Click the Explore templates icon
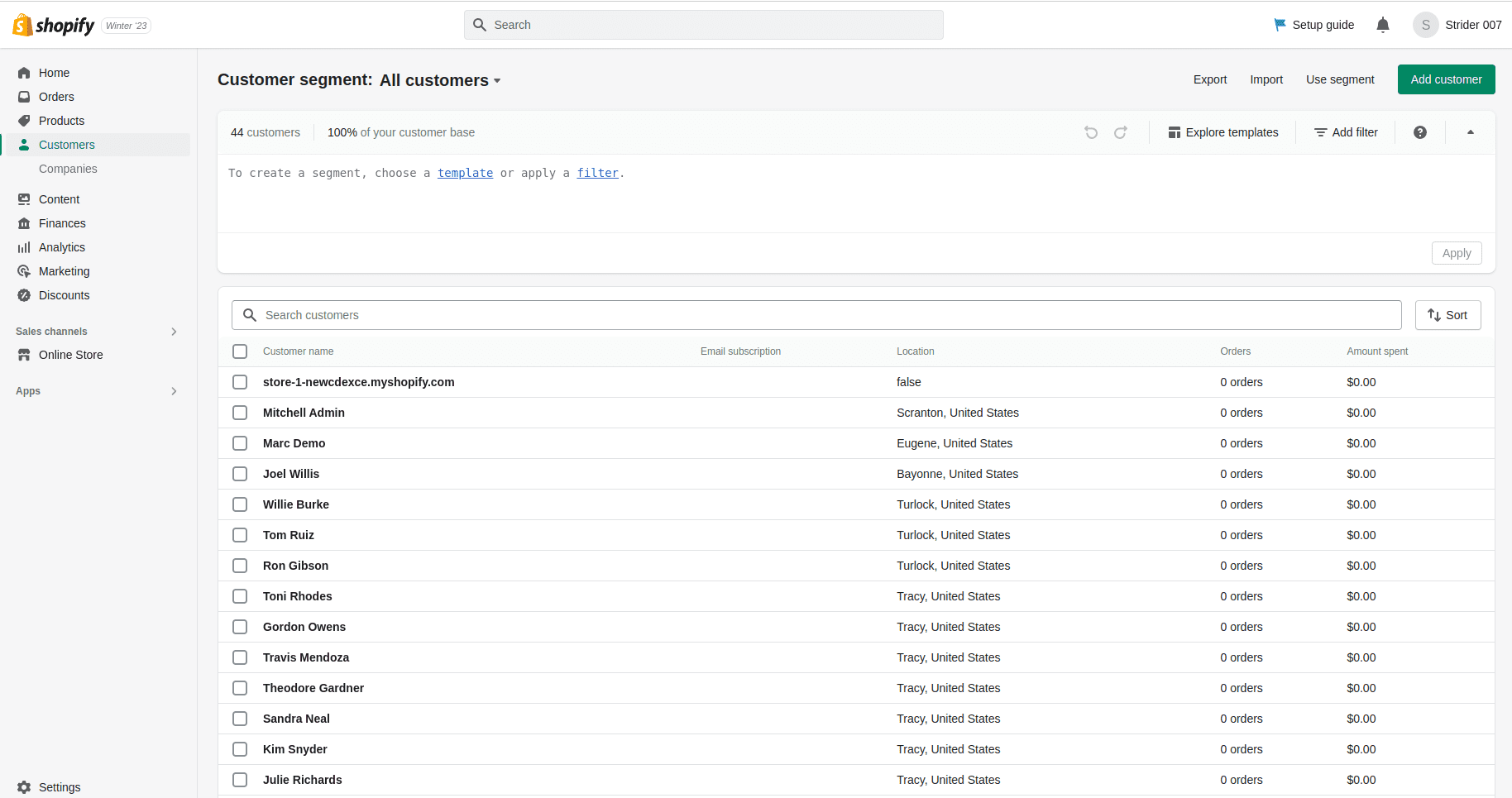 tap(1175, 132)
